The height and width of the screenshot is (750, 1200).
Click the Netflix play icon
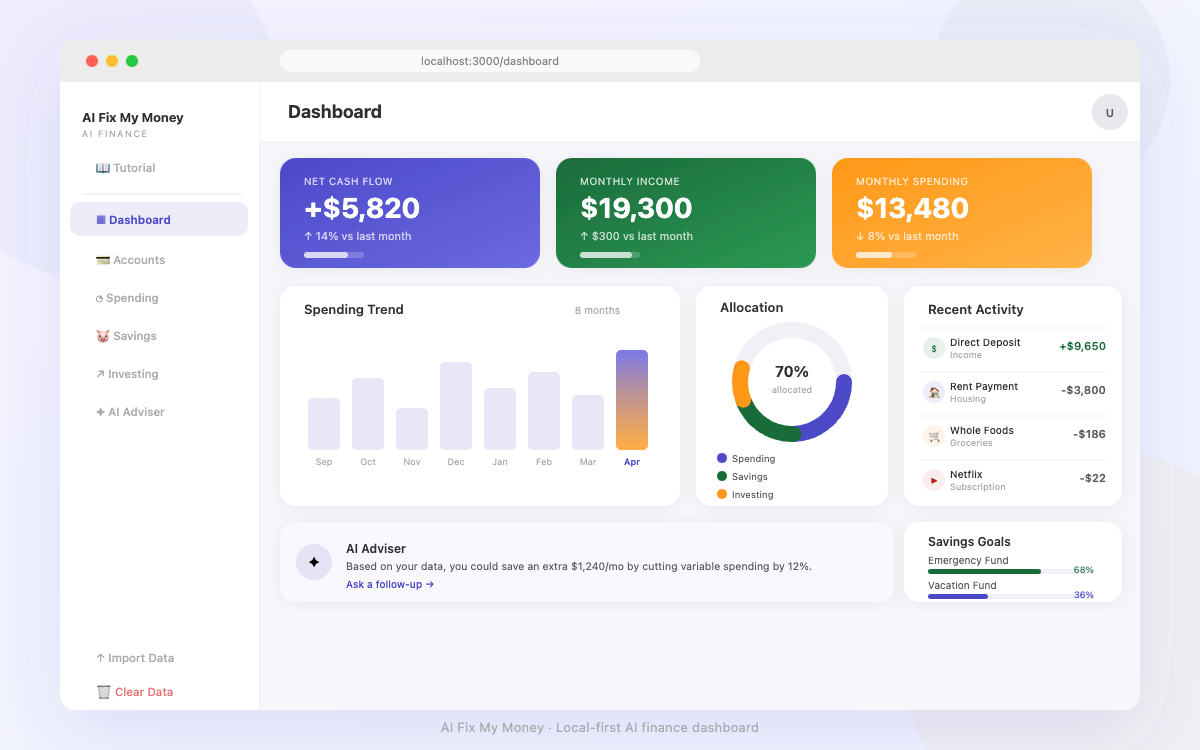[x=934, y=480]
